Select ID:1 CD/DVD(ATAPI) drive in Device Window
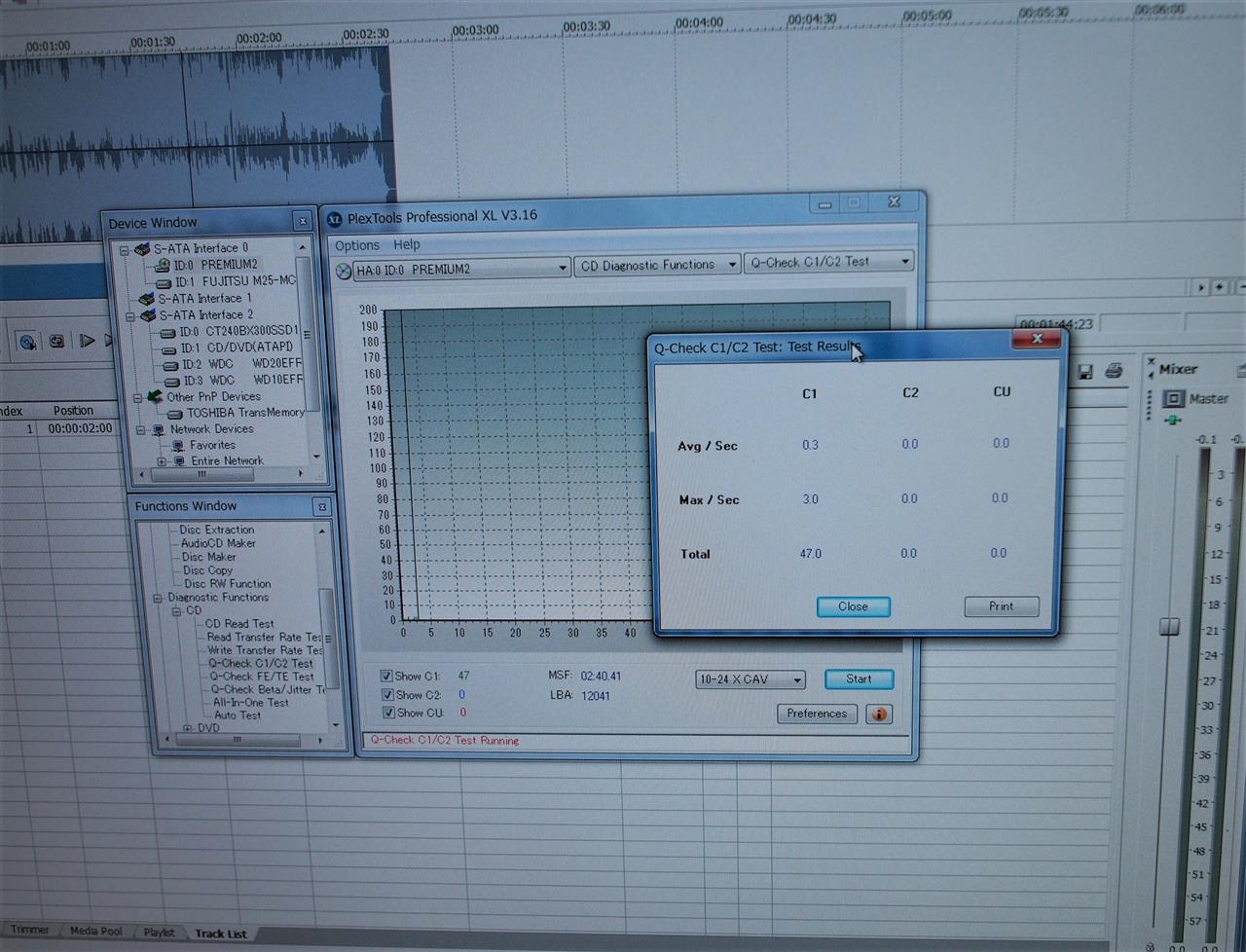The height and width of the screenshot is (952, 1246). coord(237,348)
